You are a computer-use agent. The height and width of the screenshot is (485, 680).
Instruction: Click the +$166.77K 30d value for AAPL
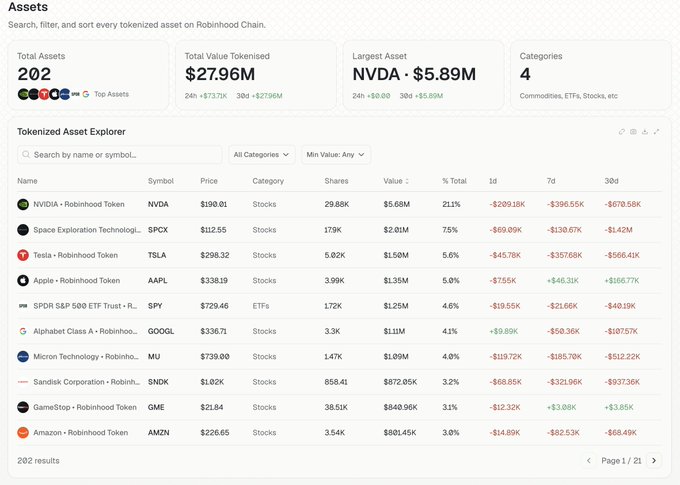coord(621,281)
